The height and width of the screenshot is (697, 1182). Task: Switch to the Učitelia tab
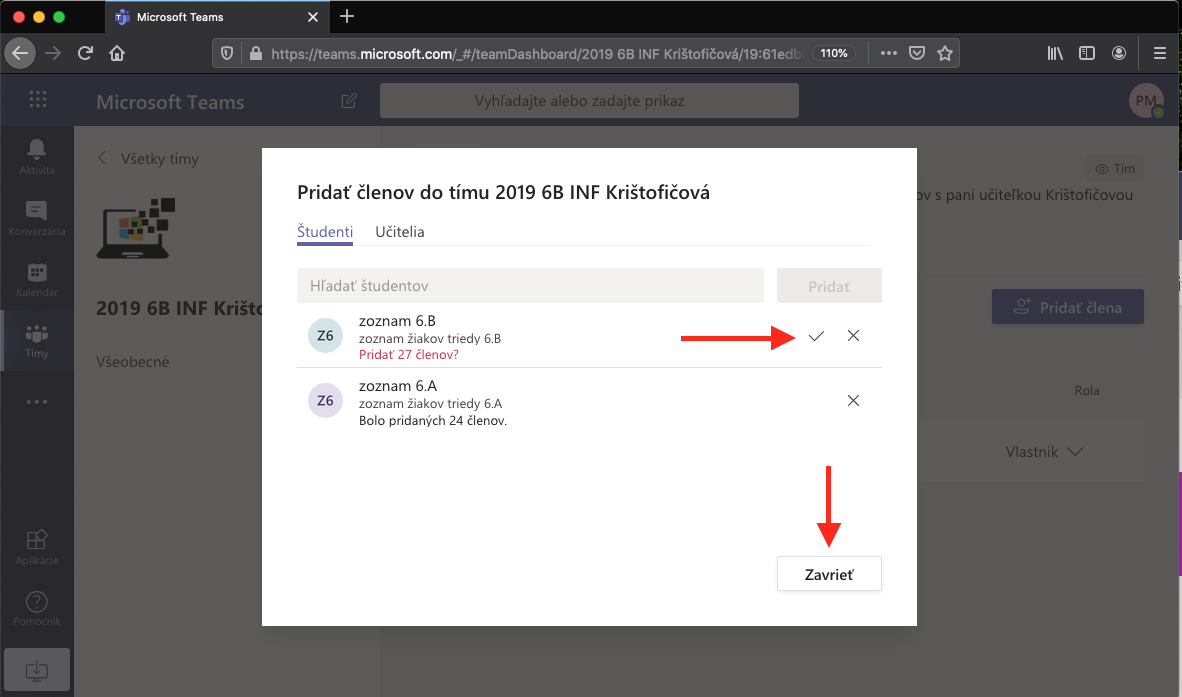pyautogui.click(x=400, y=232)
